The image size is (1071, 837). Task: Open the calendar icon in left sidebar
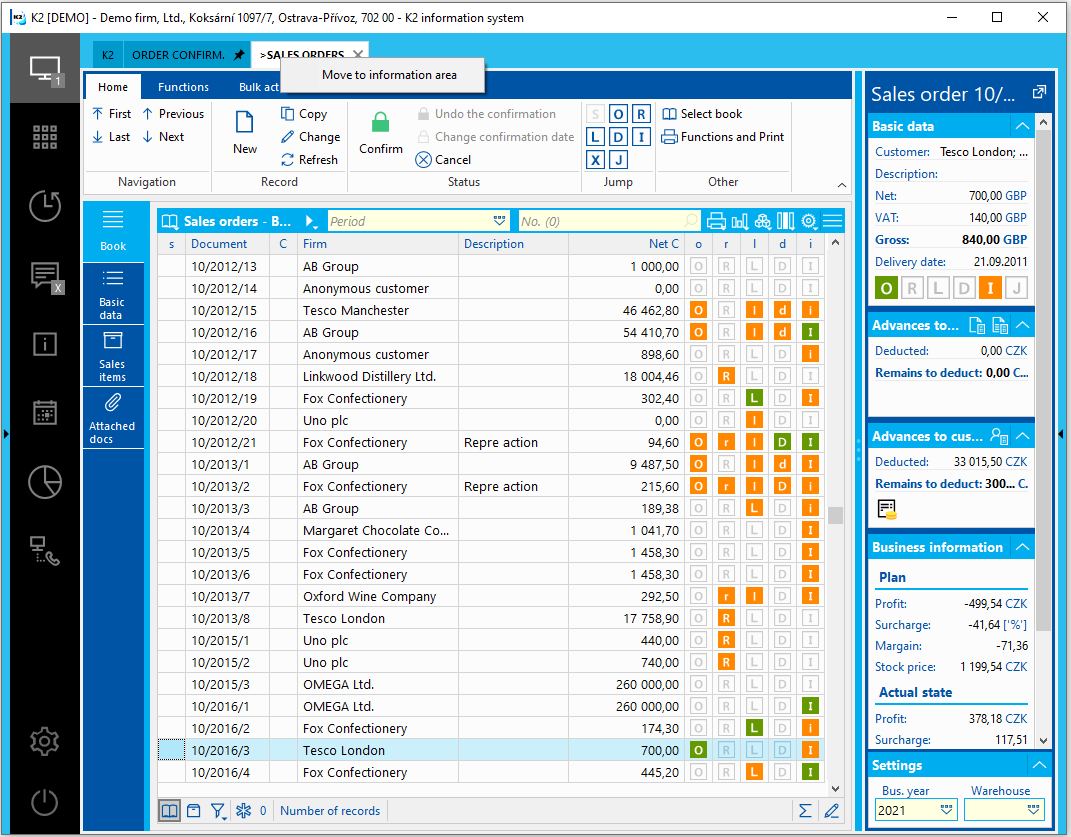click(44, 413)
